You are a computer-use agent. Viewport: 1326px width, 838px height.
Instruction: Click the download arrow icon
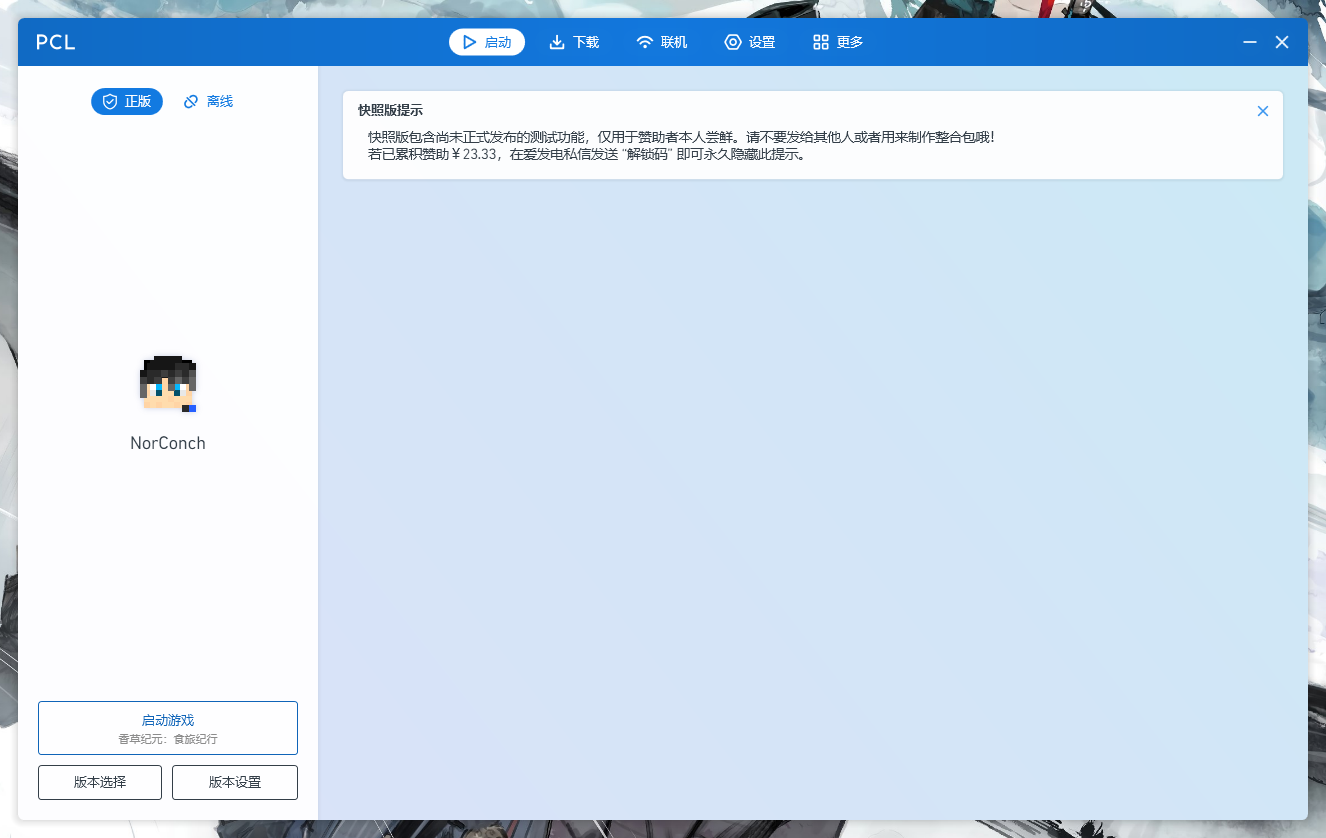[x=557, y=42]
